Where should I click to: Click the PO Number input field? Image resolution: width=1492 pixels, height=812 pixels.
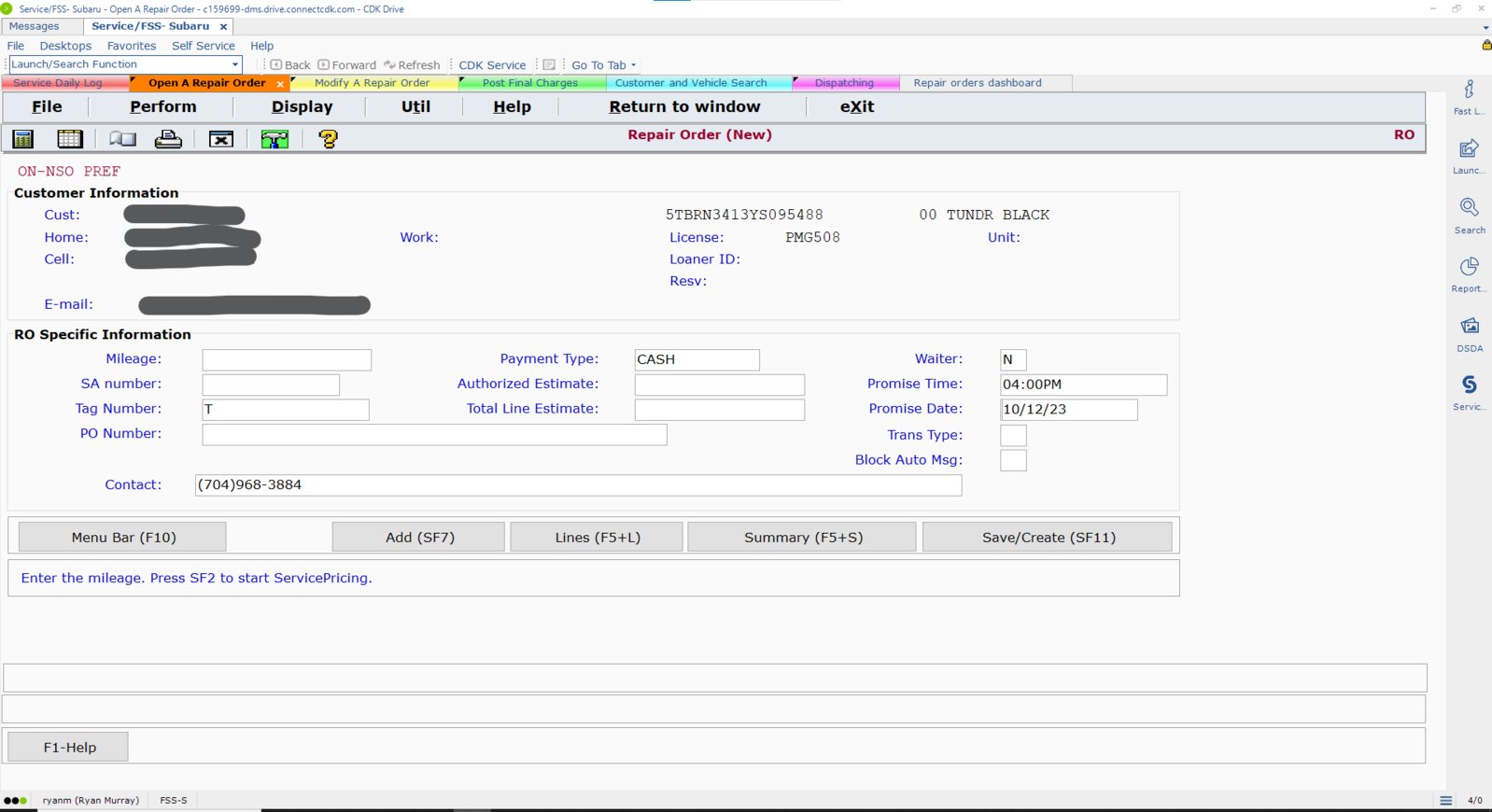click(x=434, y=434)
